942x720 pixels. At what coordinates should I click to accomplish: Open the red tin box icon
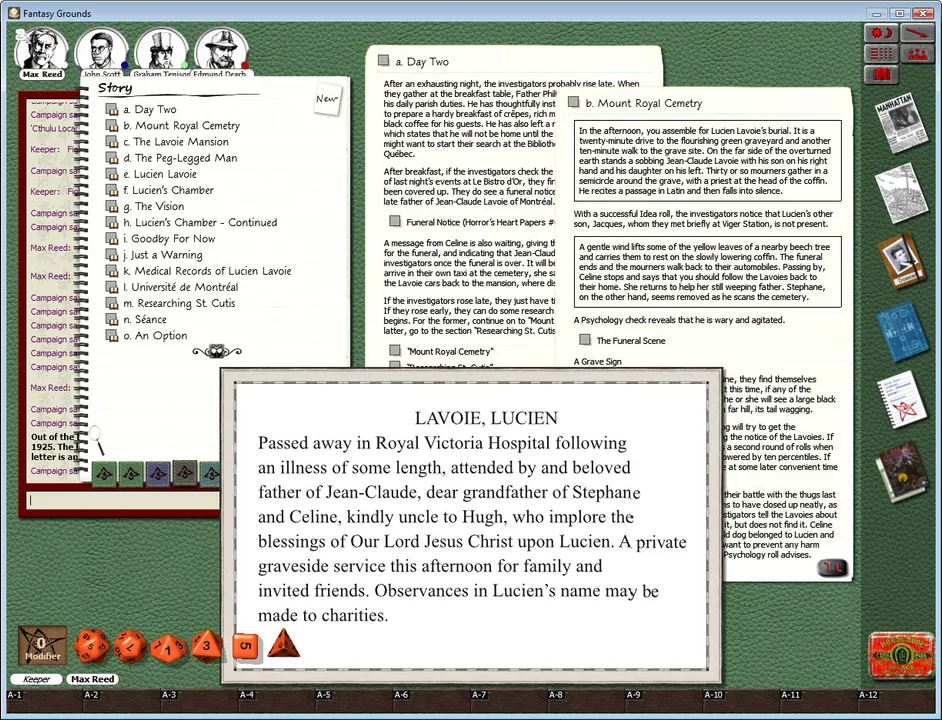point(900,655)
